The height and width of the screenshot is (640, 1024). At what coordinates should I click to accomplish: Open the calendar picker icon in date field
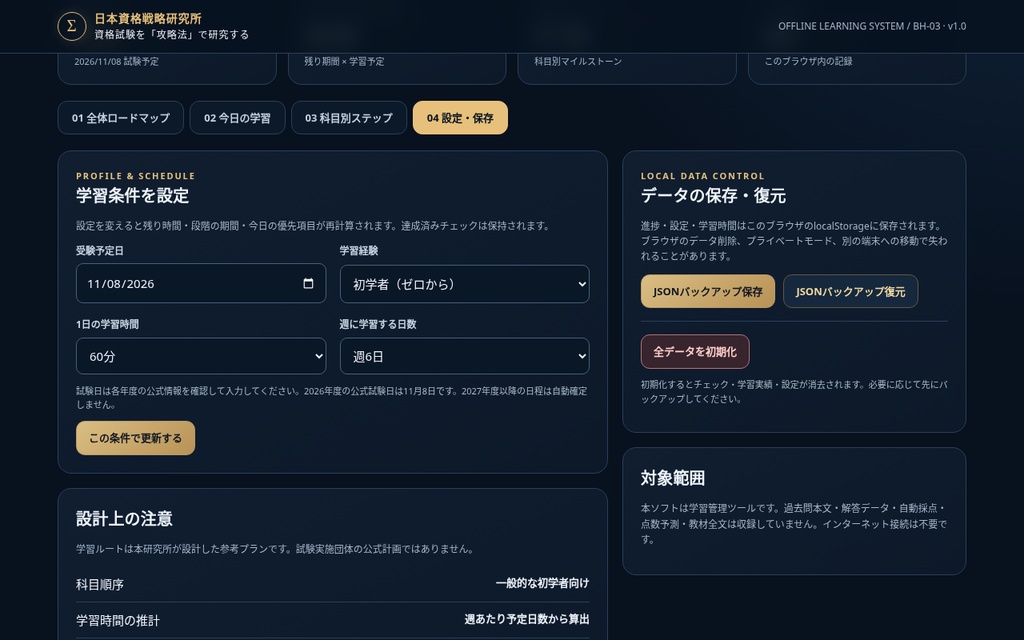click(x=308, y=283)
